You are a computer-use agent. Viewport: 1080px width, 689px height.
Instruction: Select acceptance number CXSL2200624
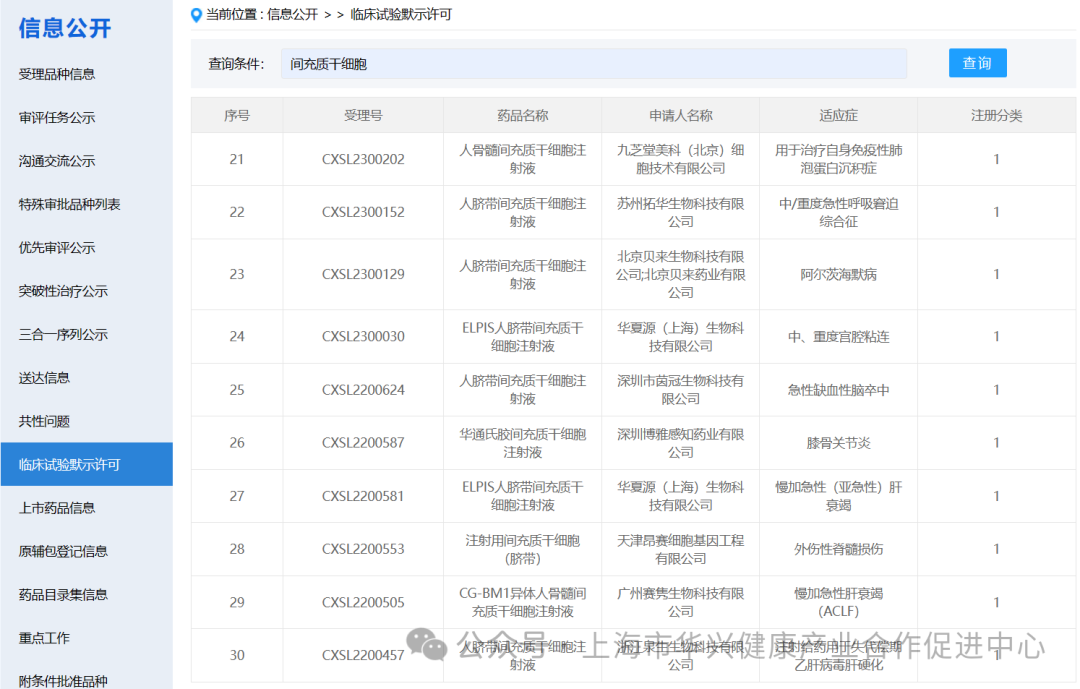click(x=363, y=390)
